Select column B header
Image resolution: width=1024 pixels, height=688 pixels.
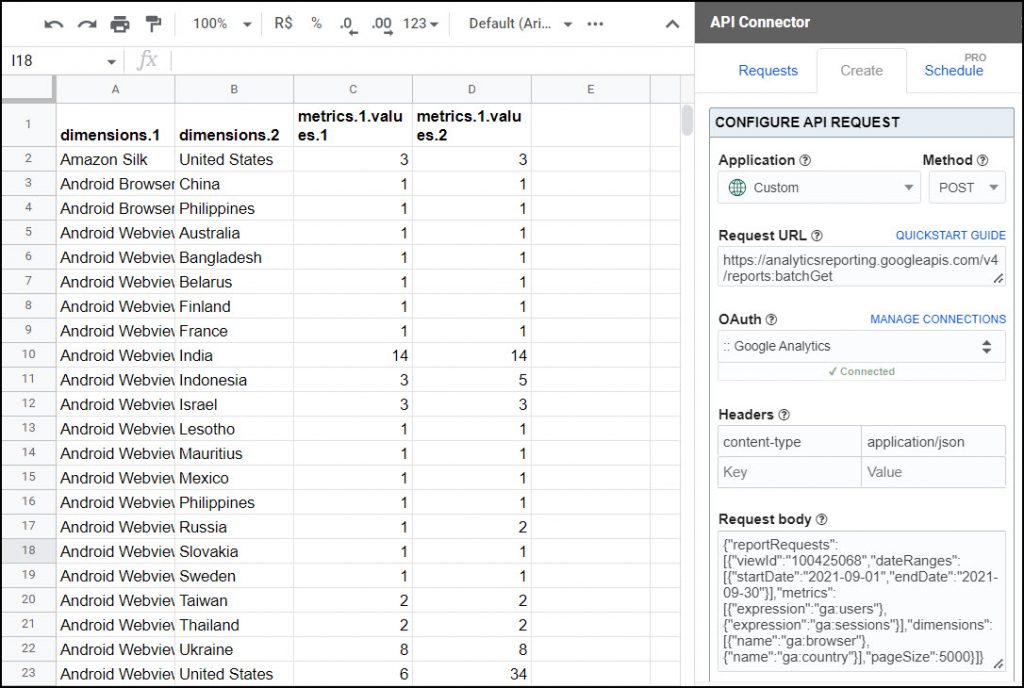click(234, 89)
